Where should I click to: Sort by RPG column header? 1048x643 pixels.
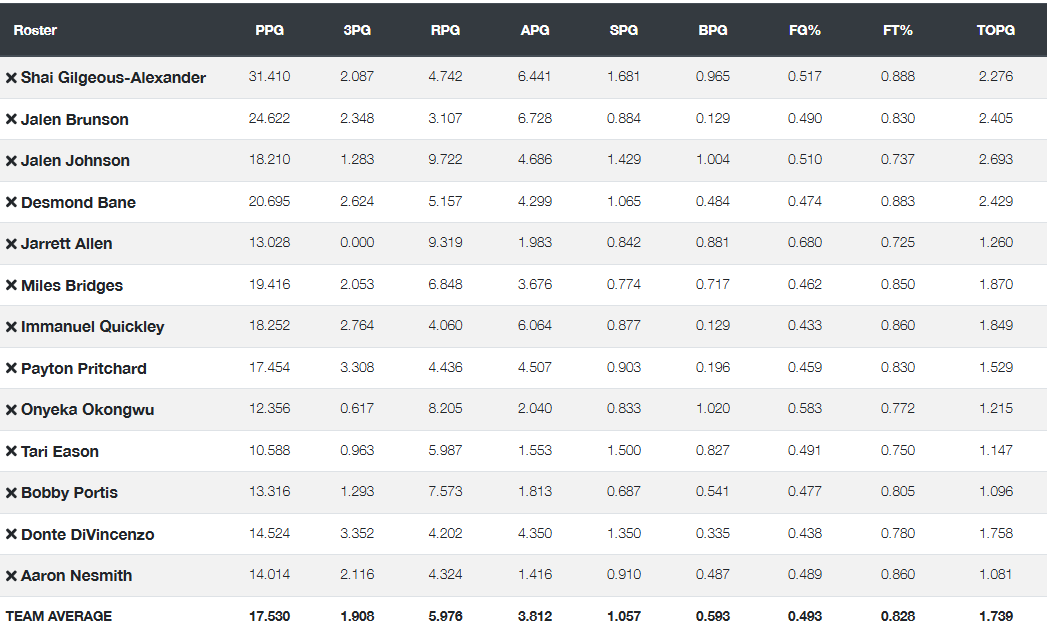(445, 30)
